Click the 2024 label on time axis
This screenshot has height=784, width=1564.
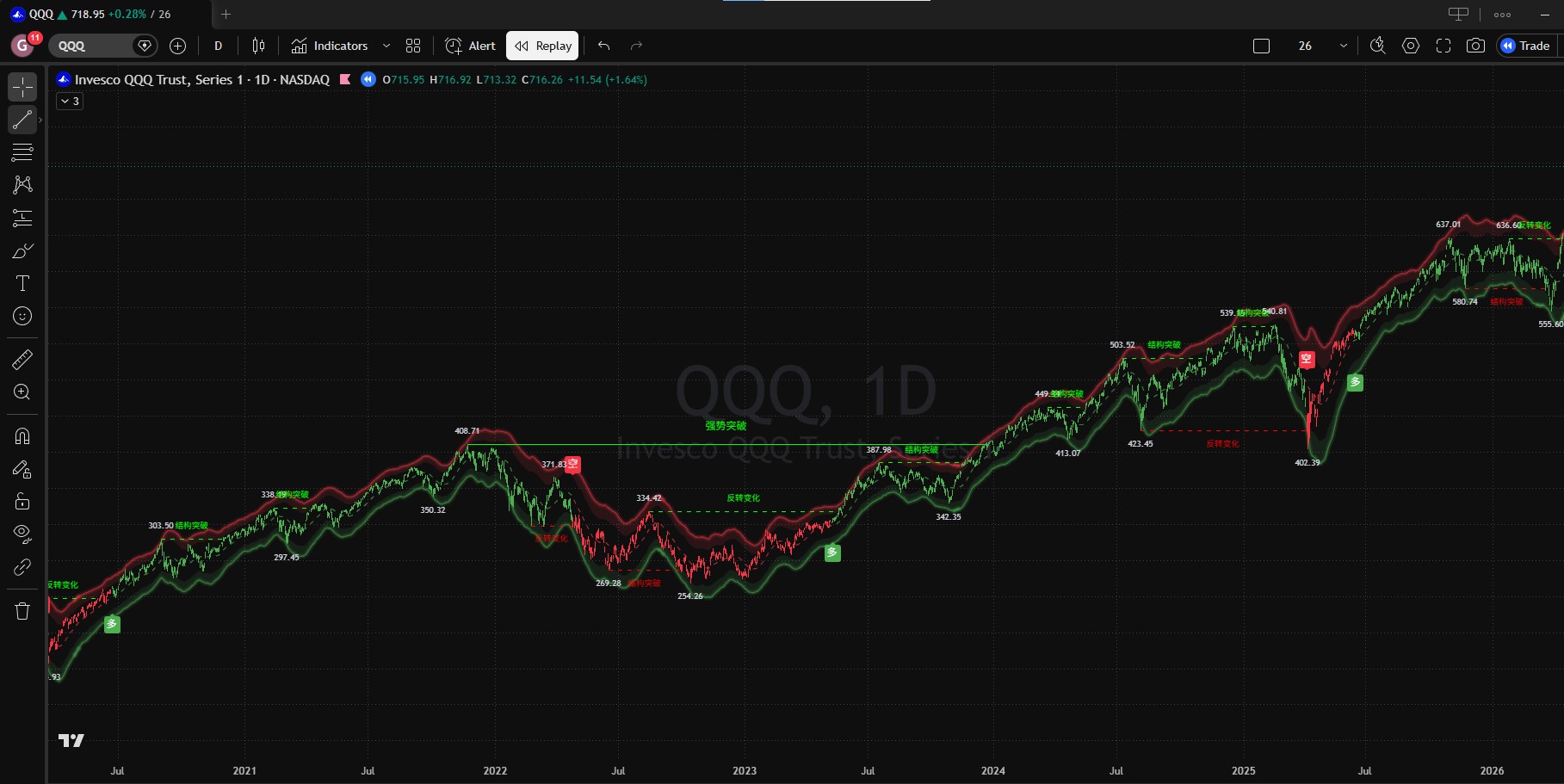993,770
